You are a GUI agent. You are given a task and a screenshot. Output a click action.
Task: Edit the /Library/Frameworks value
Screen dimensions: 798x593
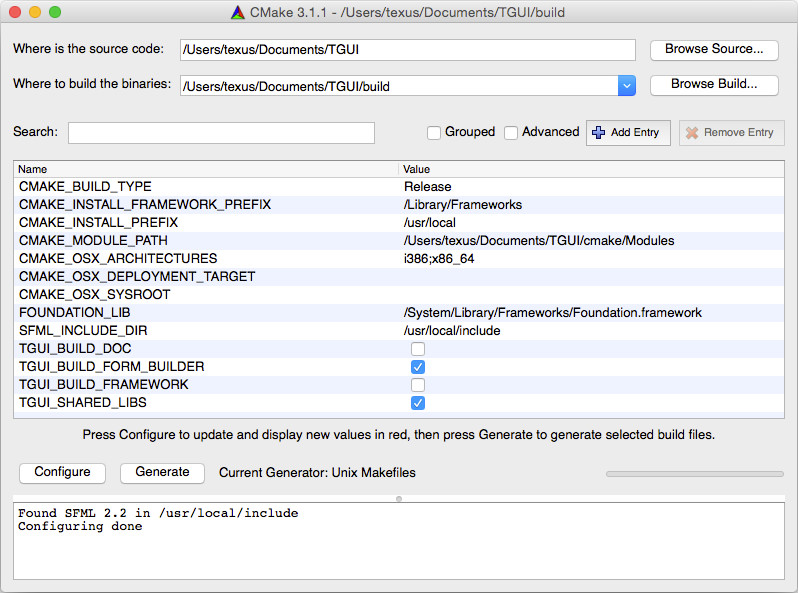tap(463, 205)
